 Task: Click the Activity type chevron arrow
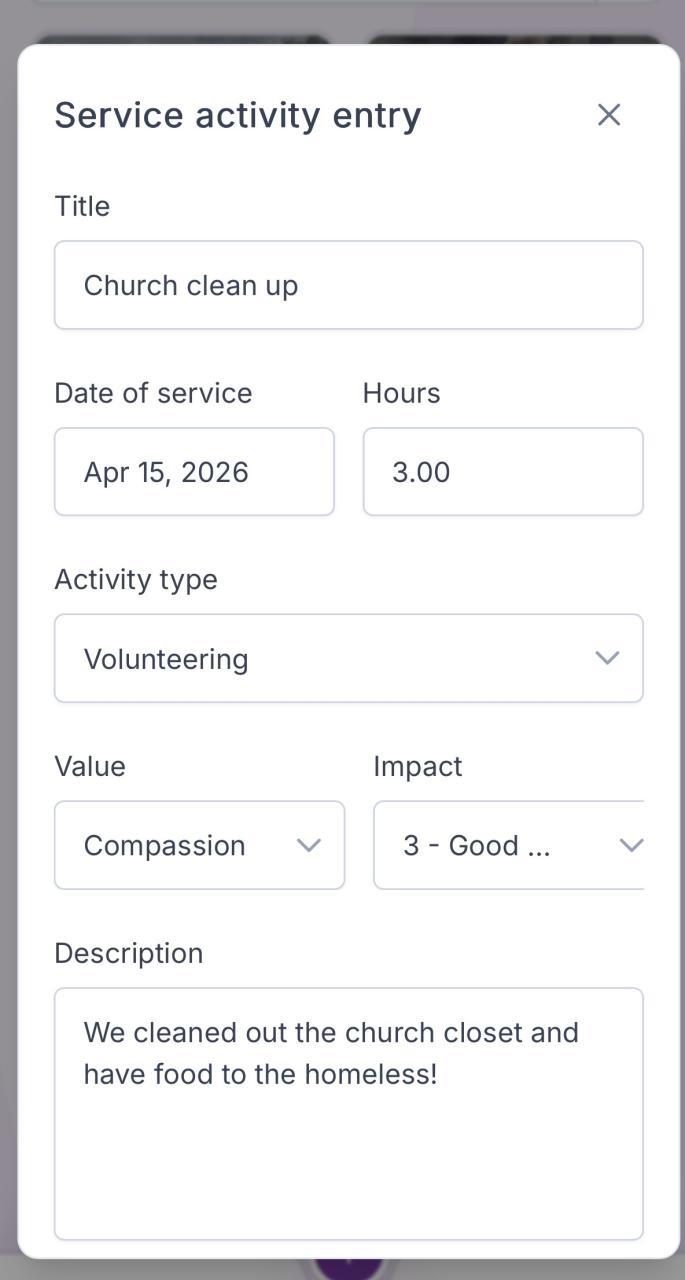coord(607,658)
